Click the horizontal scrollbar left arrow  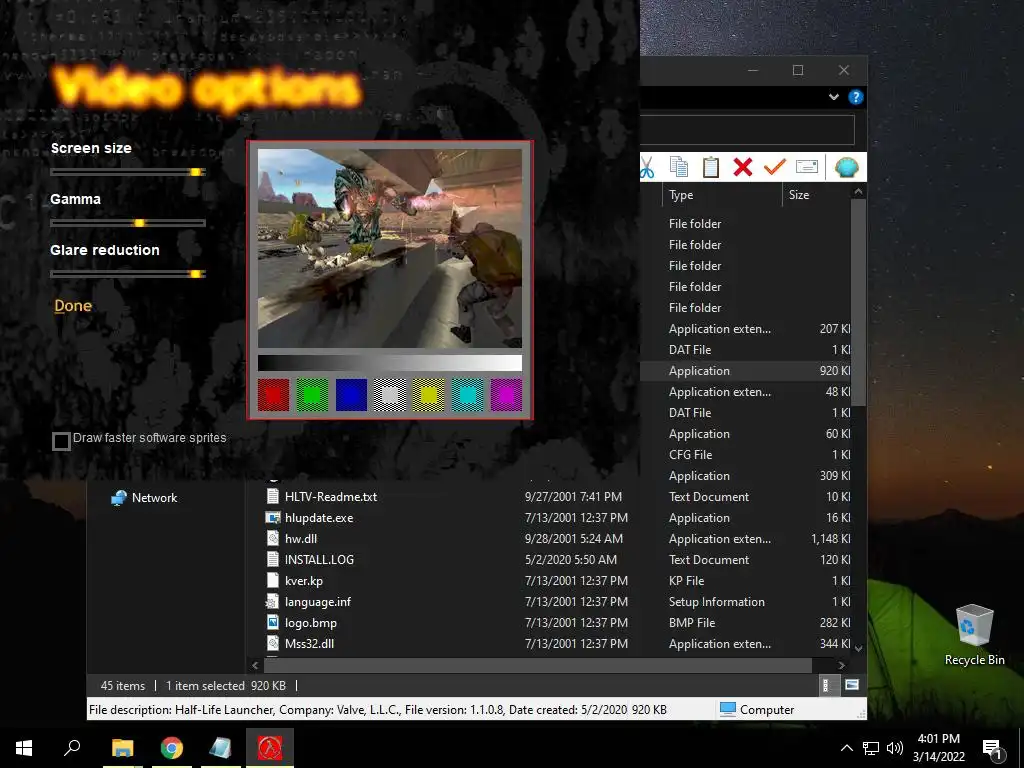pyautogui.click(x=255, y=665)
